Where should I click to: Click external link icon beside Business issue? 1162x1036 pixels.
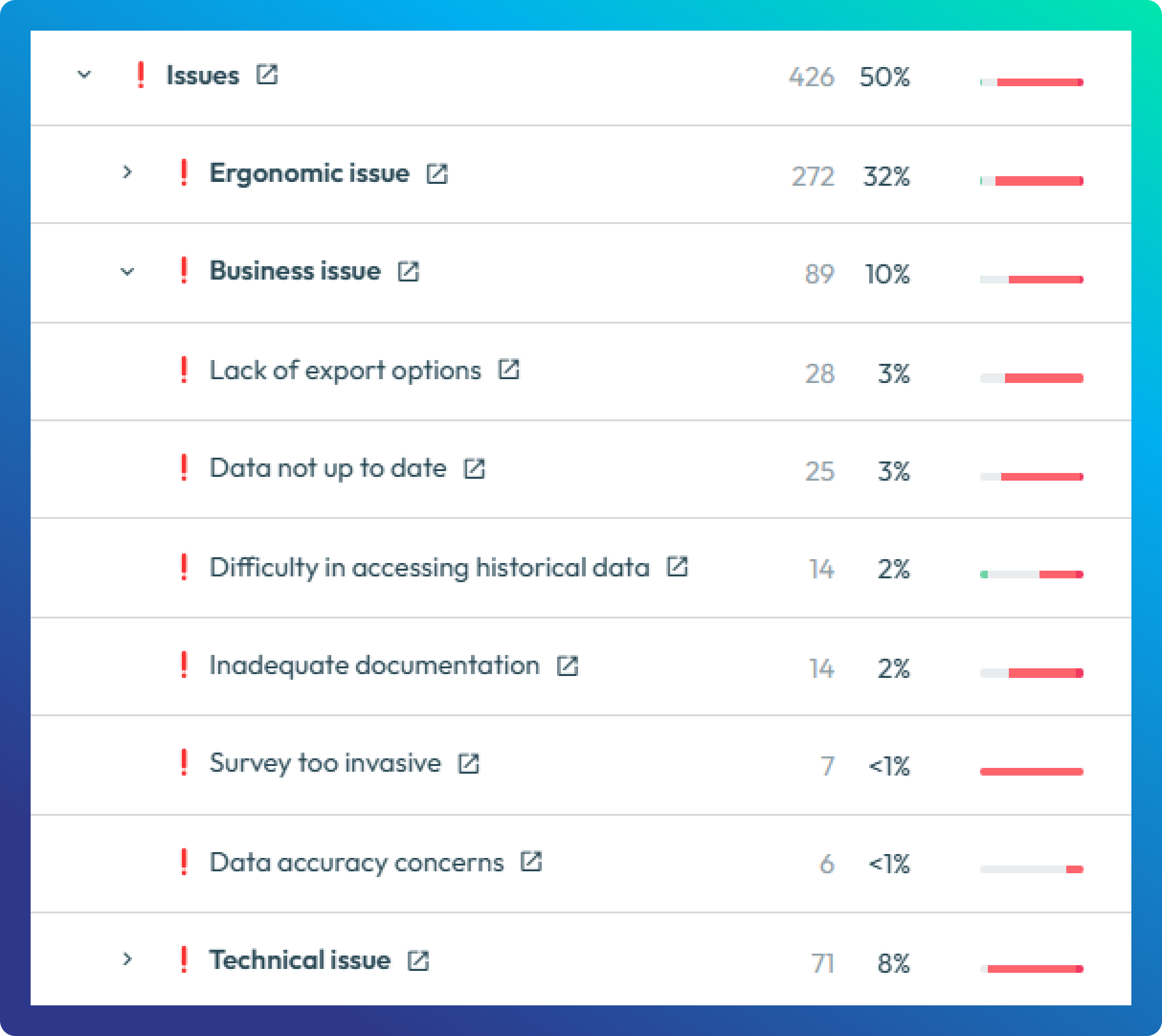tap(408, 271)
